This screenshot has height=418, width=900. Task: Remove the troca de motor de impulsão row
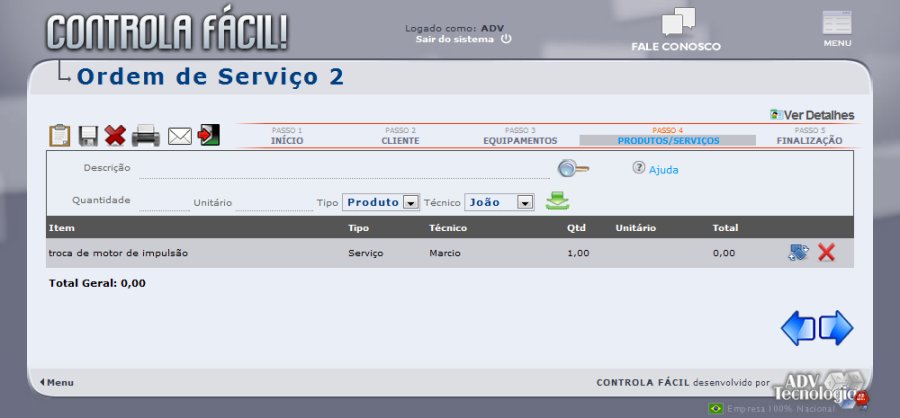826,253
